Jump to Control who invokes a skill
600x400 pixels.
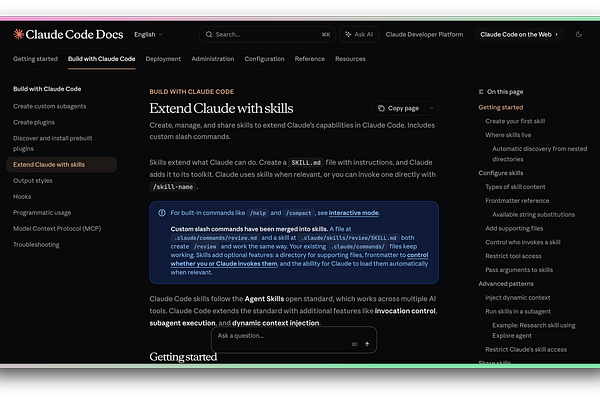pyautogui.click(x=523, y=242)
